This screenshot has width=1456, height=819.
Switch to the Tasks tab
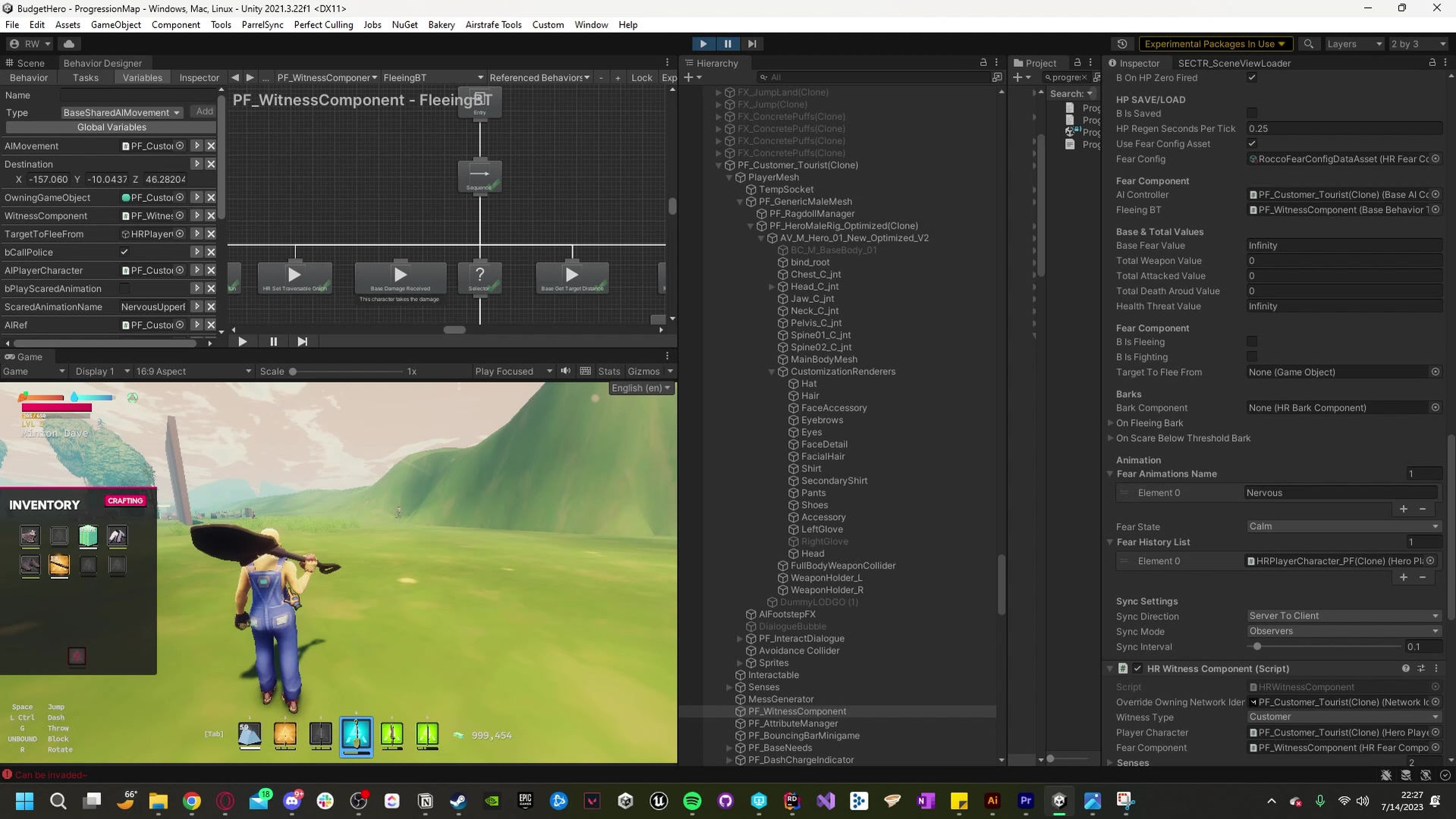(85, 77)
